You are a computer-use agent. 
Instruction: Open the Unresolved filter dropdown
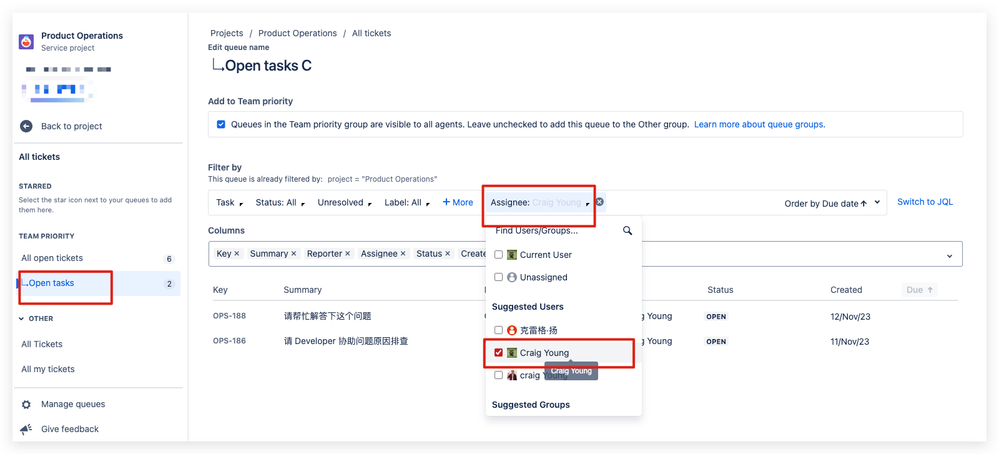pos(343,202)
